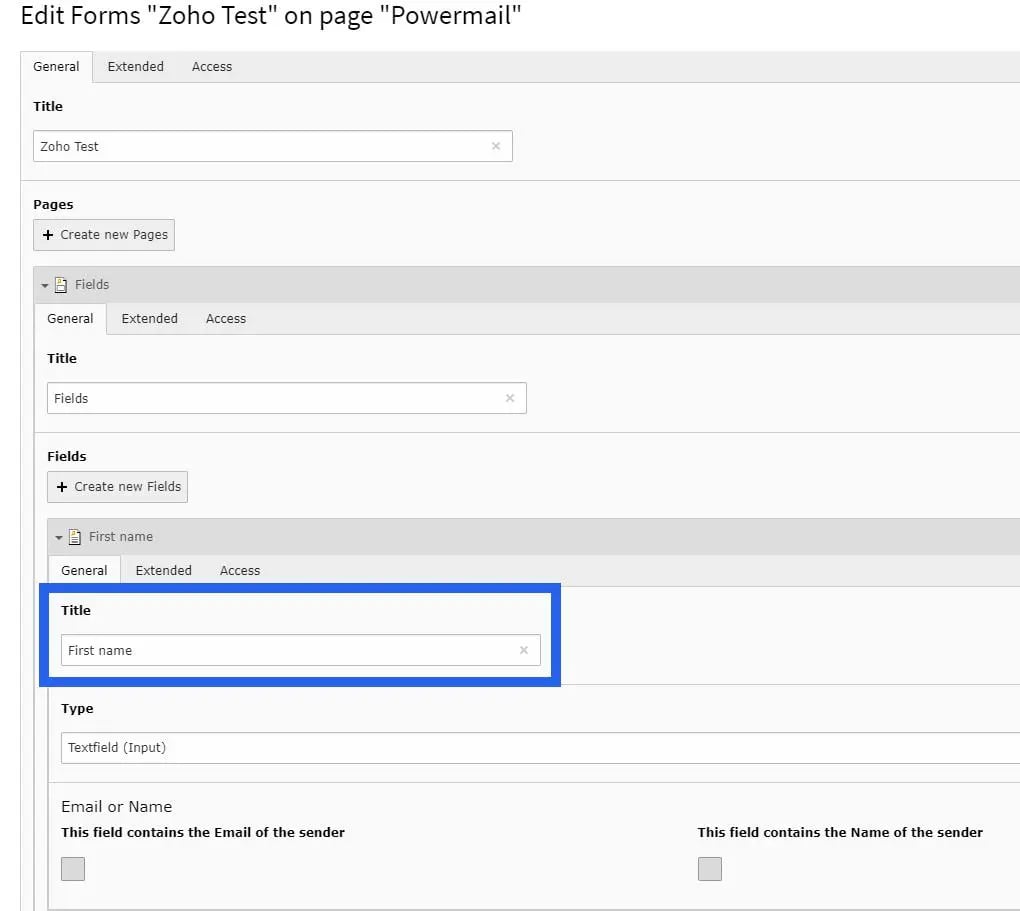Click the Type label
This screenshot has width=1020, height=911.
click(x=77, y=709)
